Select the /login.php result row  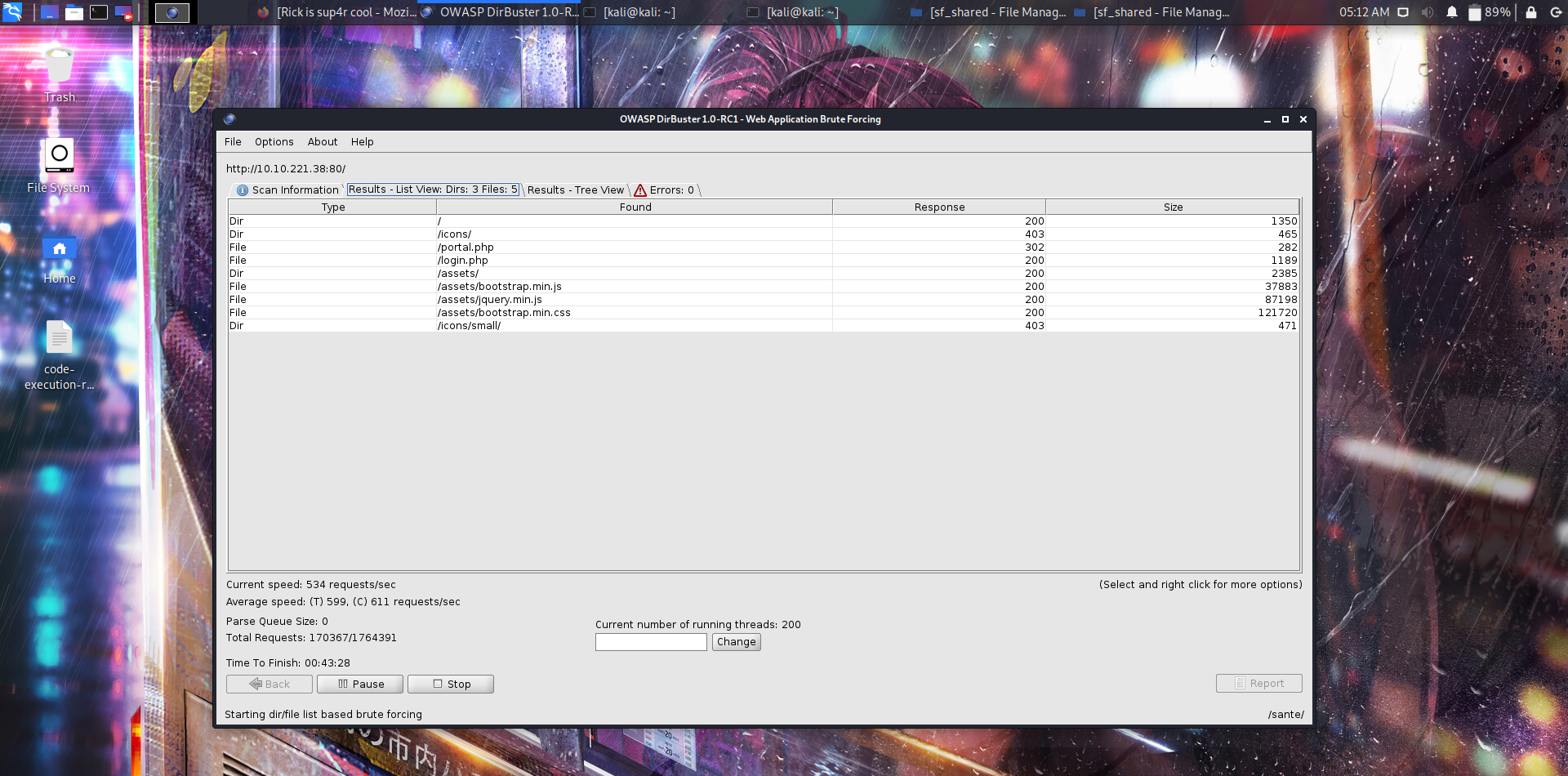coord(764,261)
